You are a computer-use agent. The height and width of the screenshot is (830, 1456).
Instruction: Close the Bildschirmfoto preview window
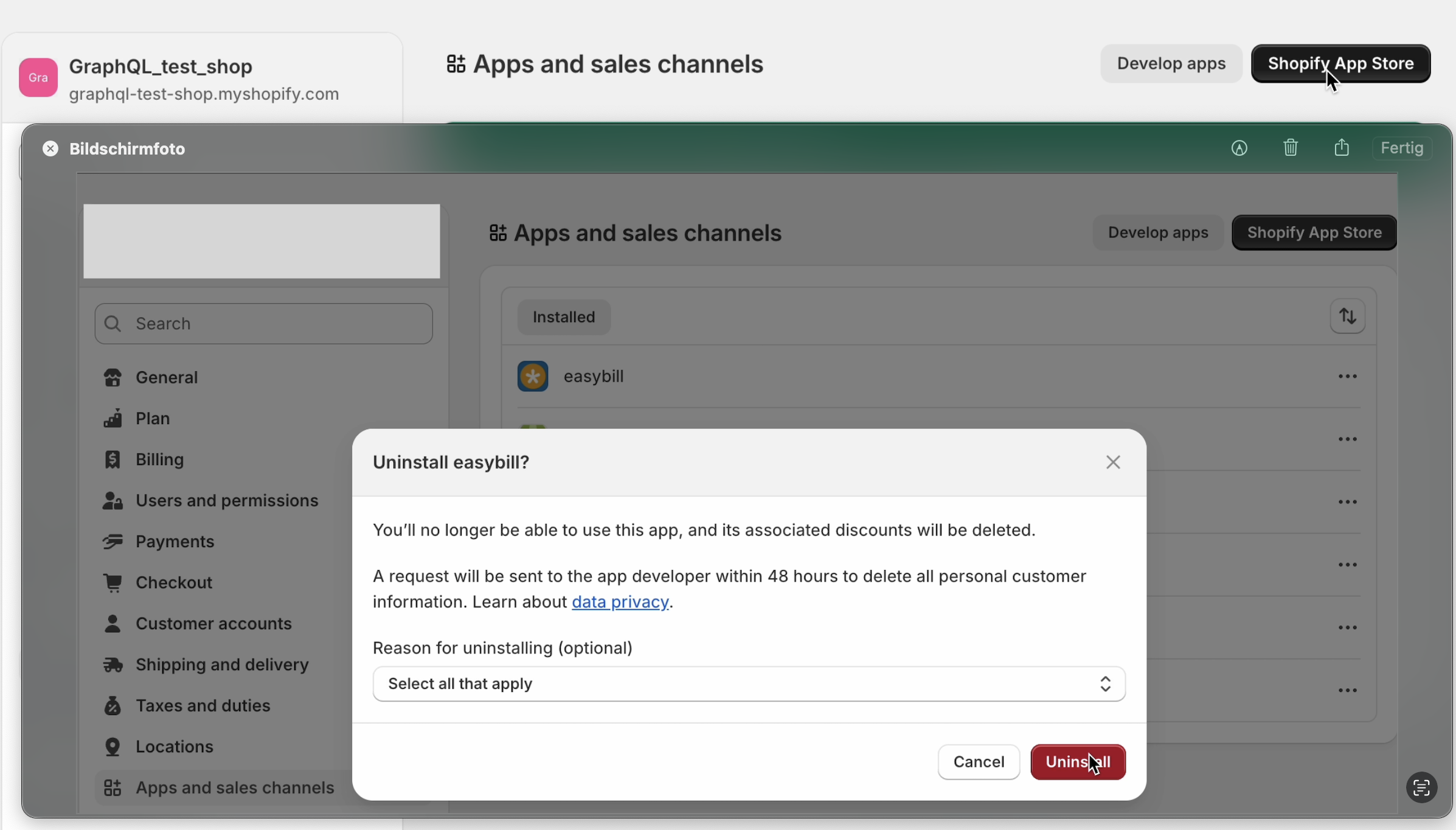(x=50, y=148)
